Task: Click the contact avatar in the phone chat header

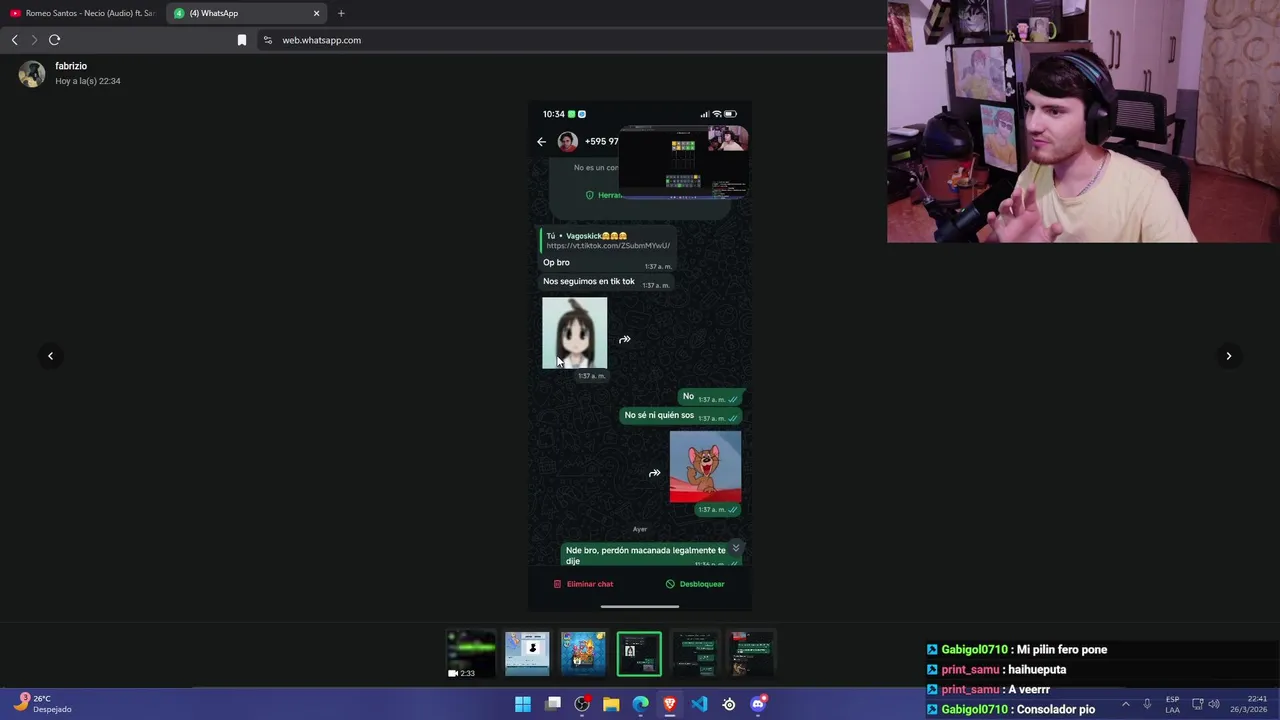Action: click(568, 142)
